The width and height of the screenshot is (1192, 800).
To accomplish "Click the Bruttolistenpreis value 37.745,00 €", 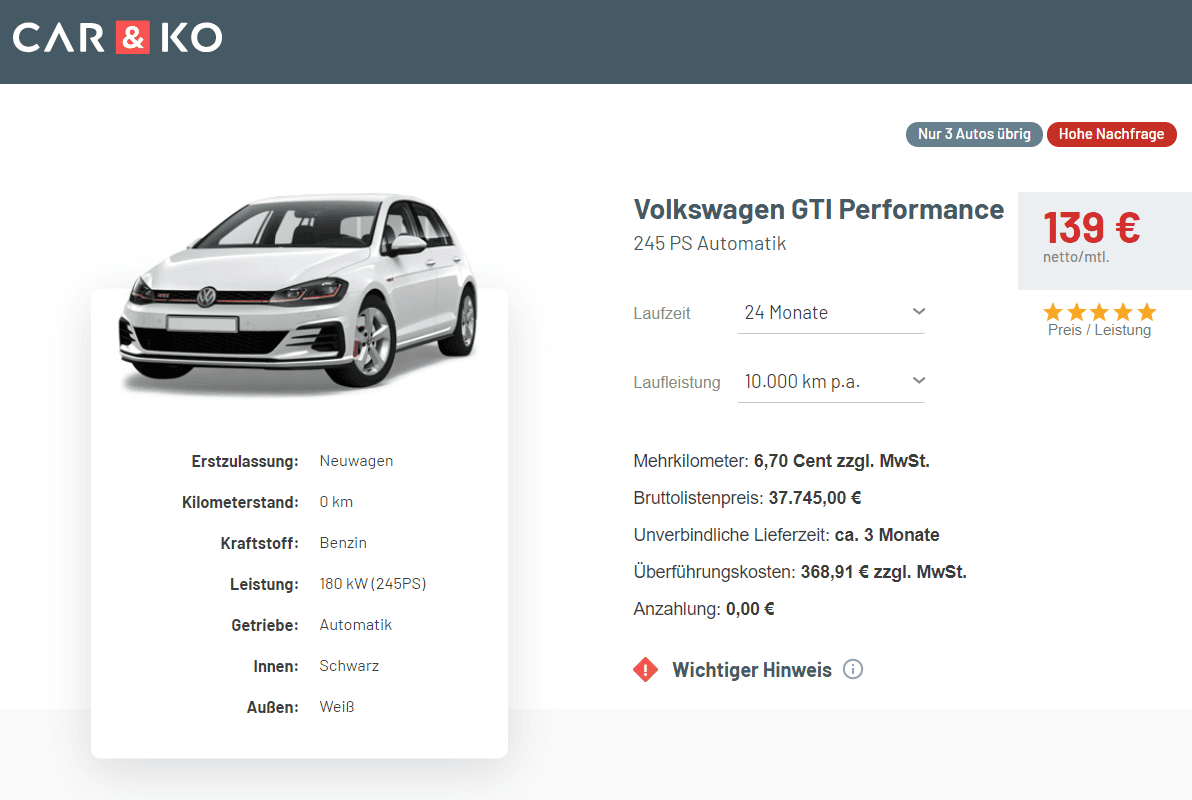I will click(x=815, y=498).
